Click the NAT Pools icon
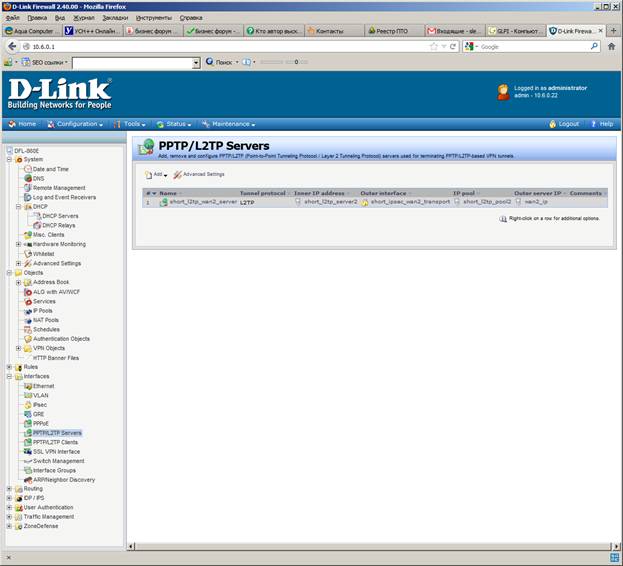 coord(28,320)
